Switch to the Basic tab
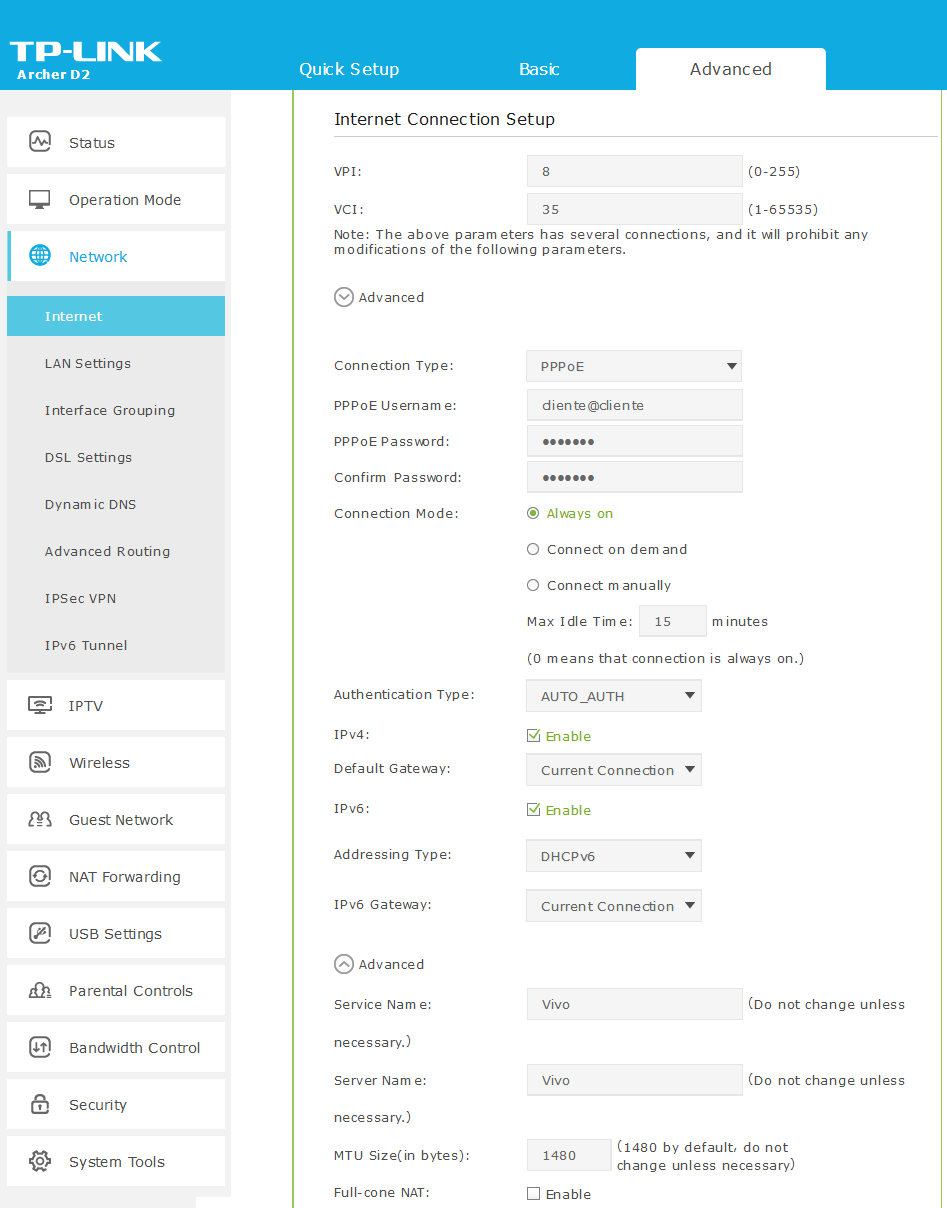The height and width of the screenshot is (1208, 947). (539, 69)
